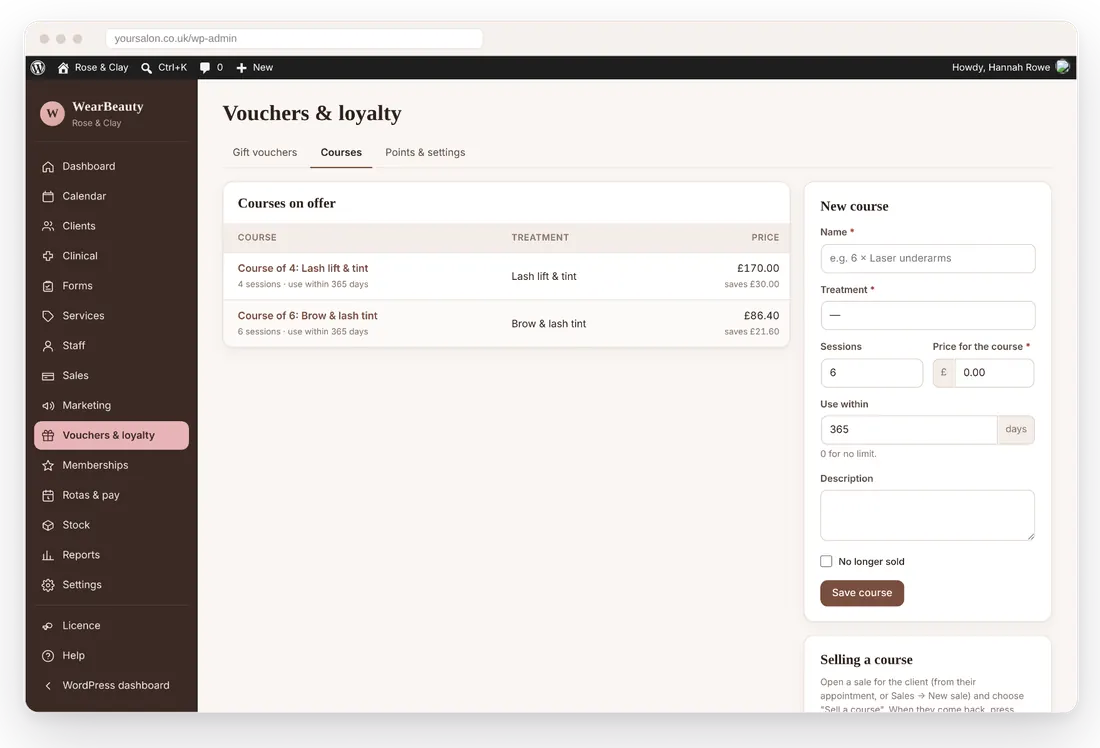Open the New menu in admin bar
1100x748 pixels.
click(x=255, y=67)
